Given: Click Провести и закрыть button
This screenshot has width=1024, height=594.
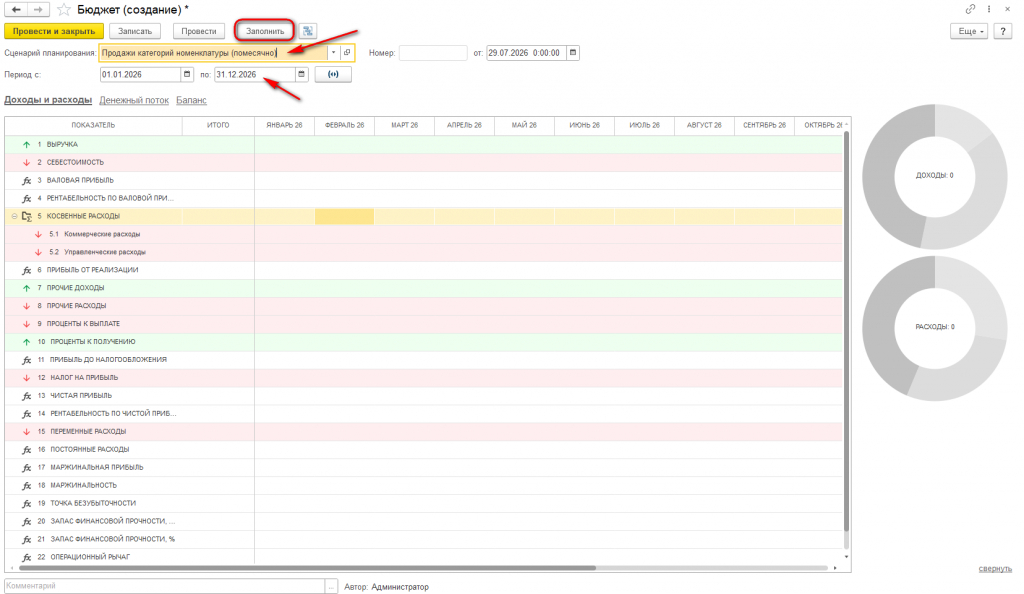Looking at the screenshot, I should [x=54, y=31].
